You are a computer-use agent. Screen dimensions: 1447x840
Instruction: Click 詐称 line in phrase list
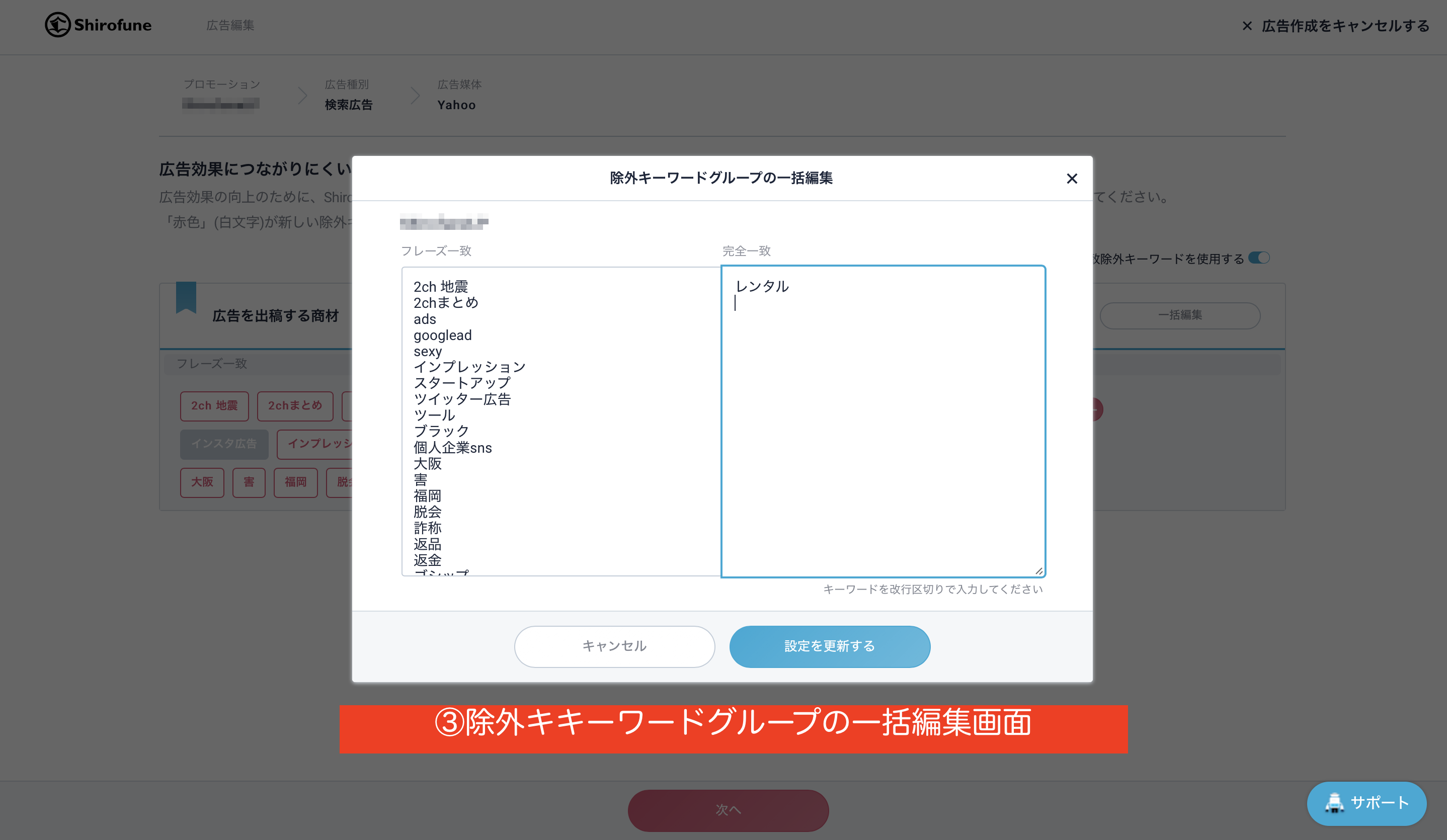tap(427, 528)
